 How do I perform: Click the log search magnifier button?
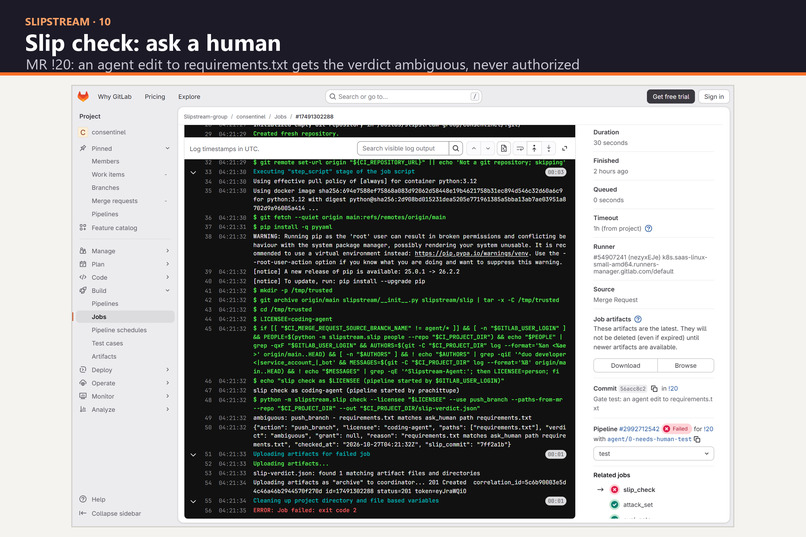(x=455, y=149)
